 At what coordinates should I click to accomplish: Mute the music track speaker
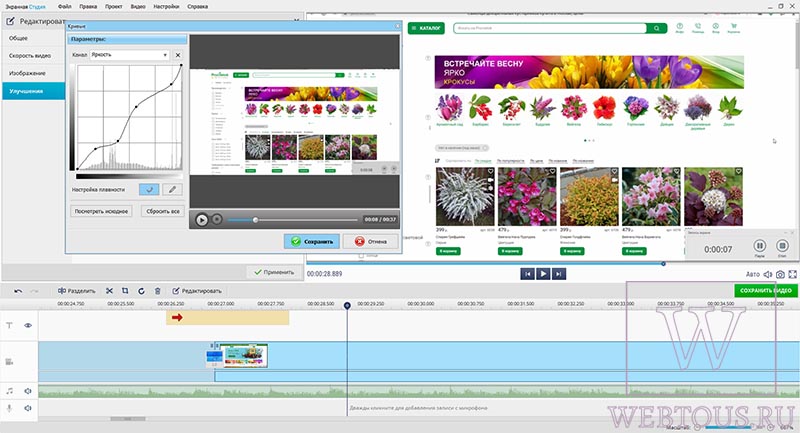click(x=28, y=391)
